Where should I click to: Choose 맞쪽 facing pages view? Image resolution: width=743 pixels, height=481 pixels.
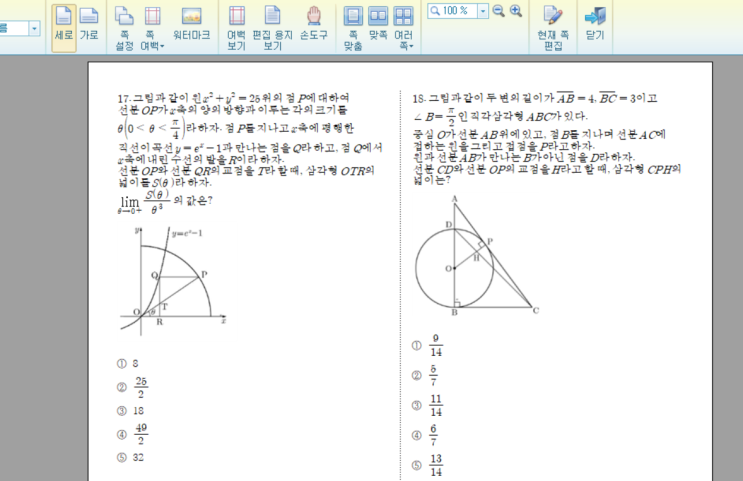[378, 24]
